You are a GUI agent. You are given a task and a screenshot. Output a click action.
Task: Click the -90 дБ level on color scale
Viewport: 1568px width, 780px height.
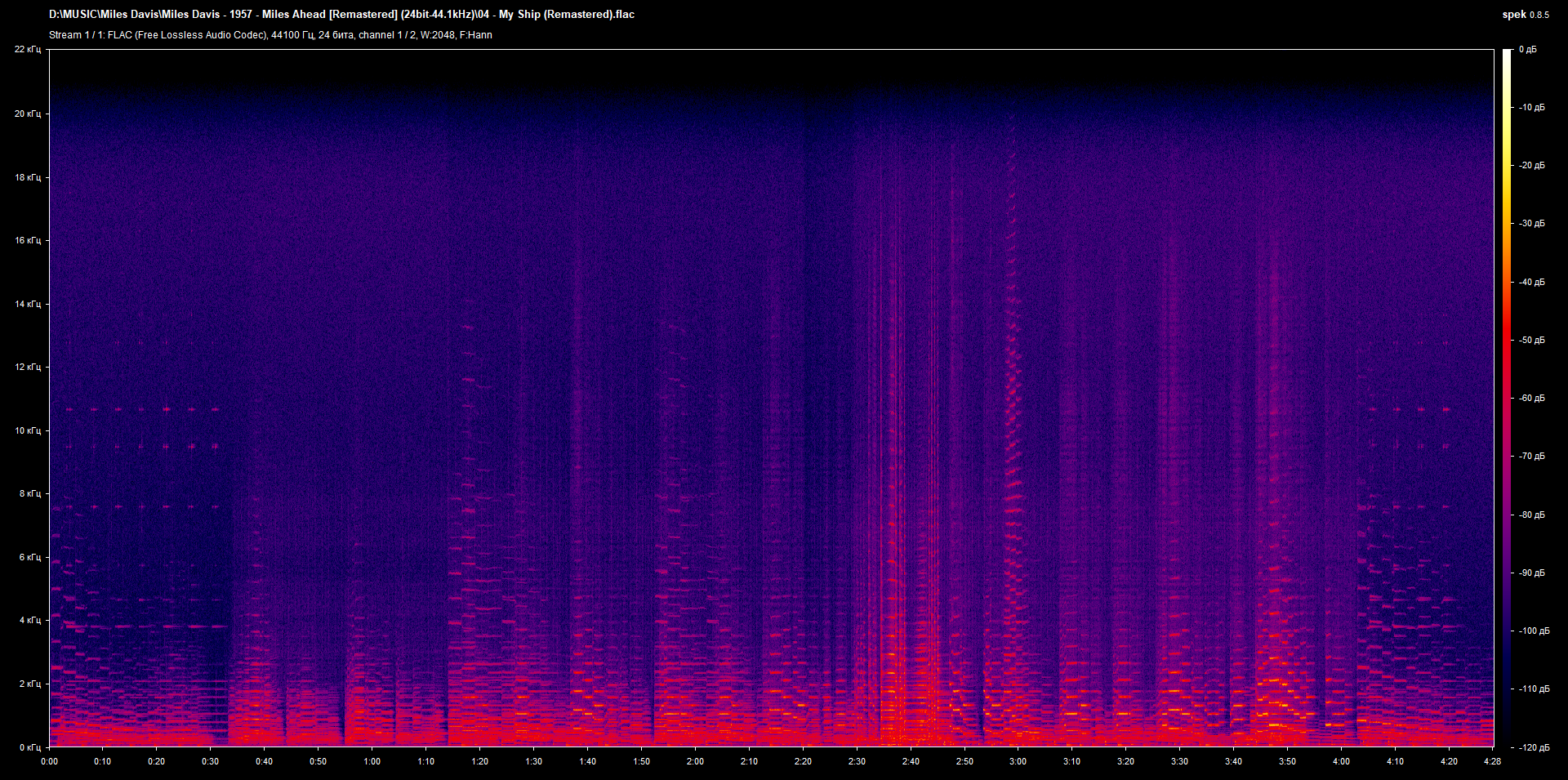coord(1531,573)
